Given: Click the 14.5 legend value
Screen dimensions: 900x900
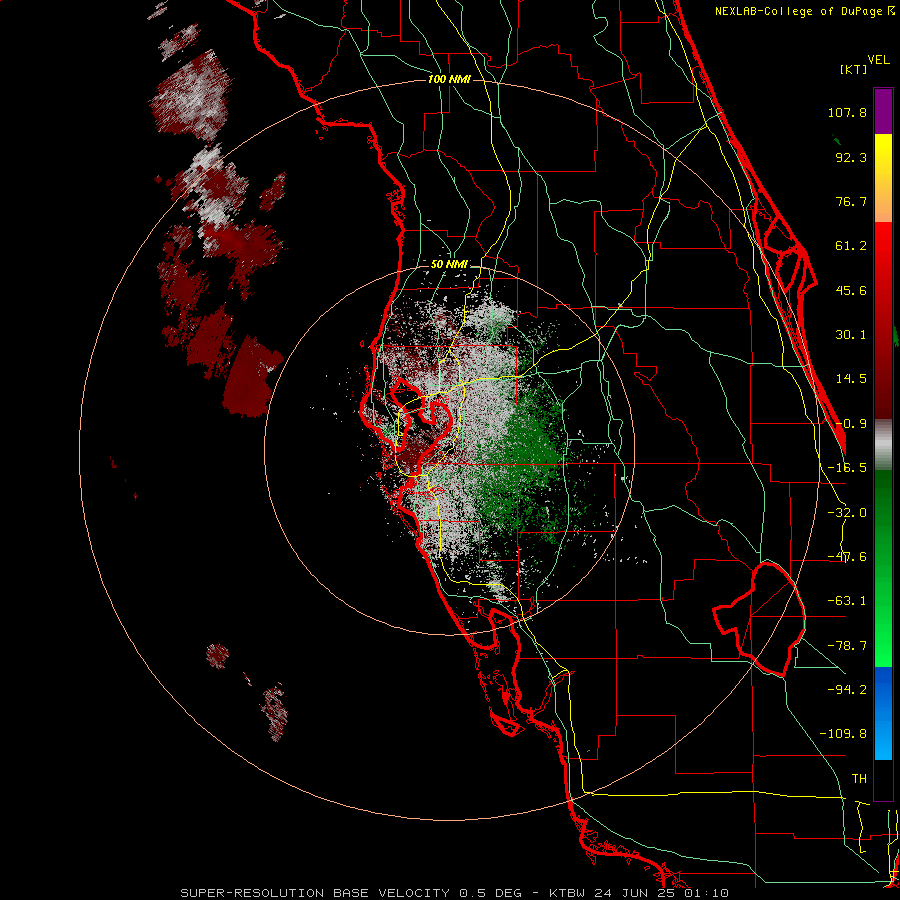Looking at the screenshot, I should [x=851, y=379].
